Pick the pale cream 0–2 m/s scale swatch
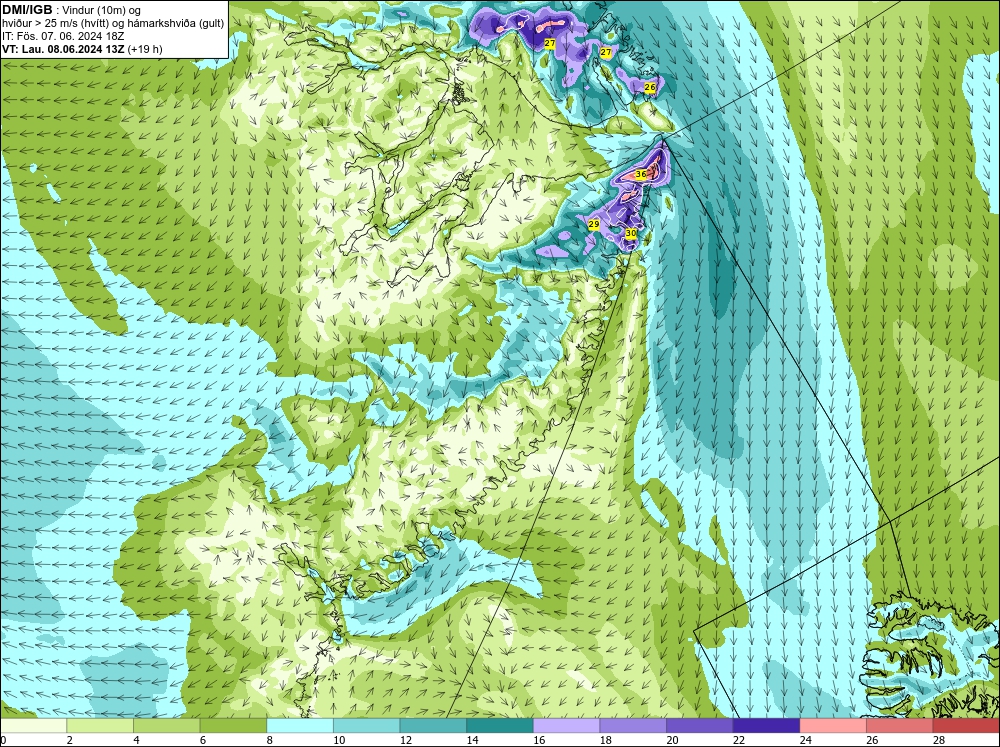Image resolution: width=1000 pixels, height=747 pixels. click(33, 726)
